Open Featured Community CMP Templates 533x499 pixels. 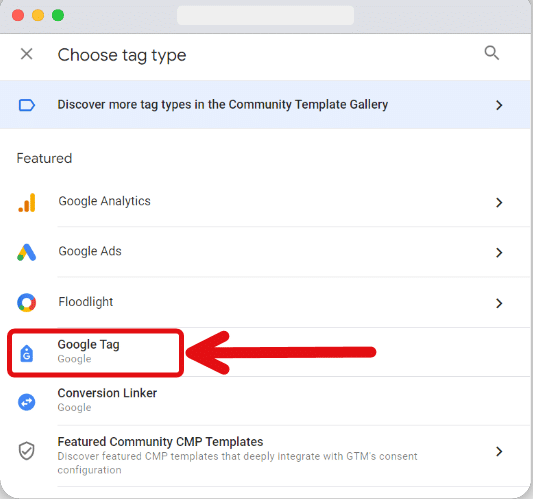(x=265, y=456)
